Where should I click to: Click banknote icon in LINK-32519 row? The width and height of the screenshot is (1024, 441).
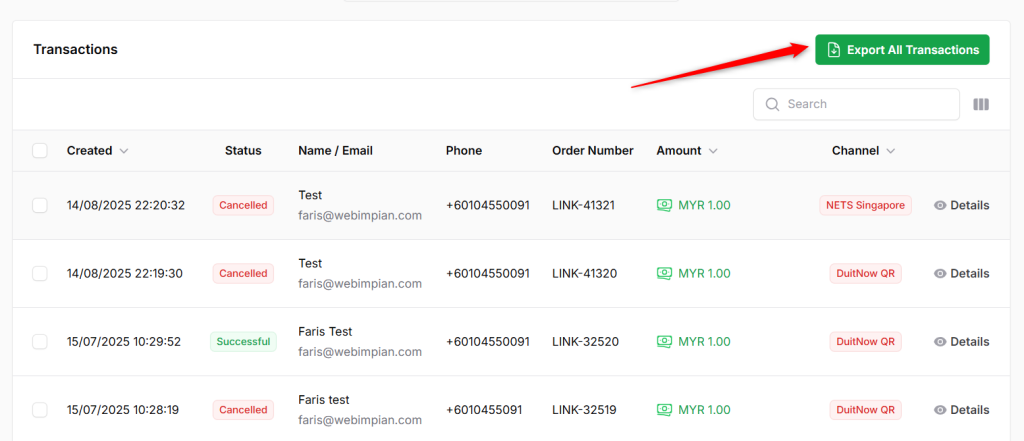pyautogui.click(x=664, y=410)
